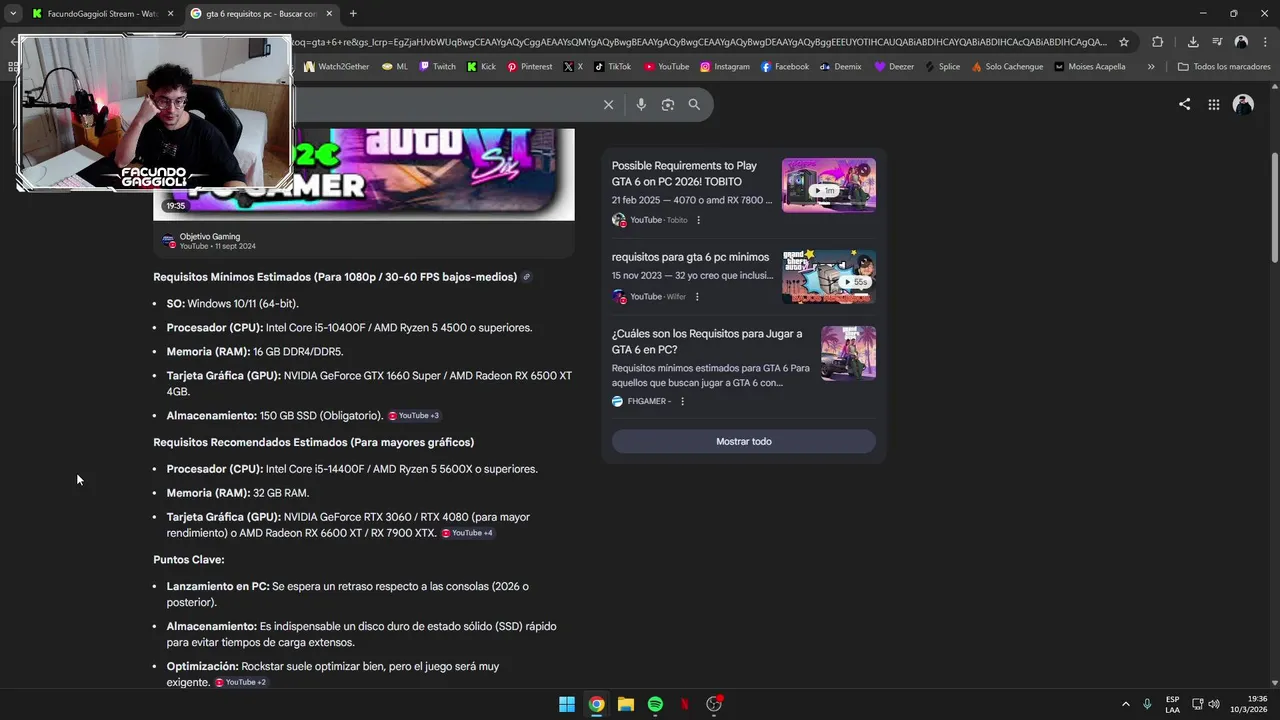Open the Splice bookmark
Screen dimensions: 1280x720
pyautogui.click(x=941, y=67)
